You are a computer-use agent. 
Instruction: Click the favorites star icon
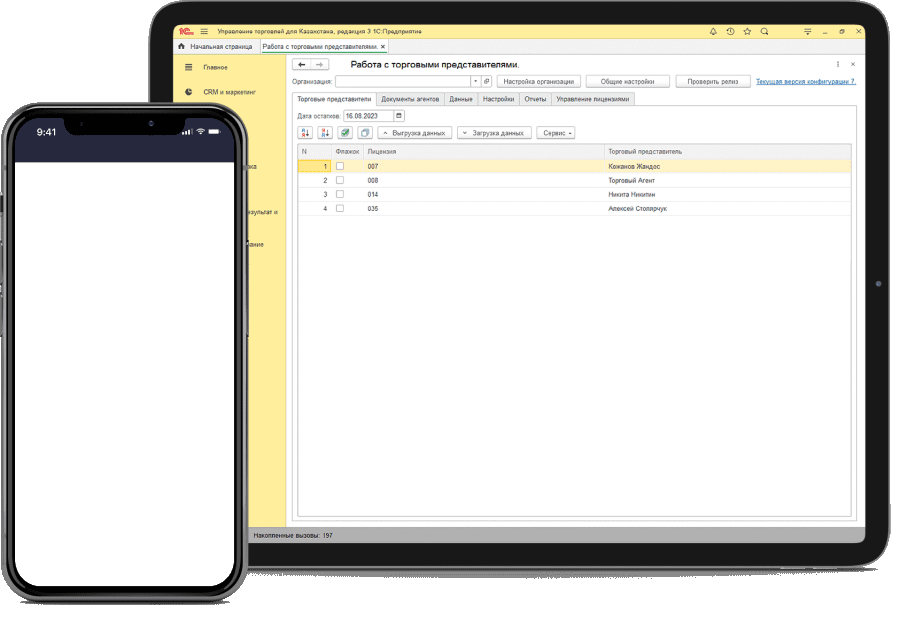pyautogui.click(x=747, y=31)
